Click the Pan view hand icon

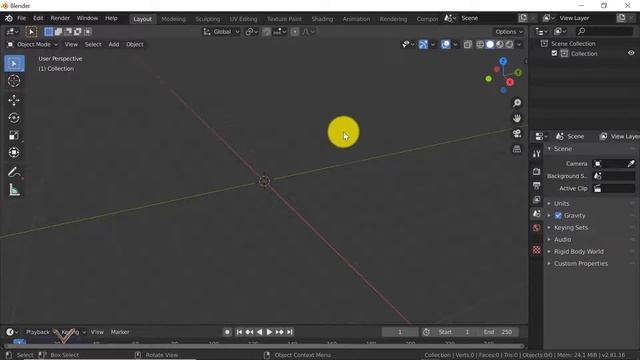tap(517, 118)
